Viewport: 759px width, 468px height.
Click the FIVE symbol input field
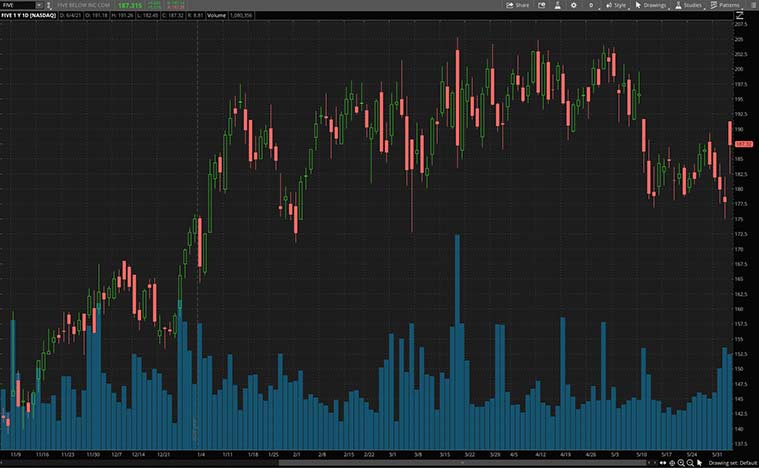point(16,6)
